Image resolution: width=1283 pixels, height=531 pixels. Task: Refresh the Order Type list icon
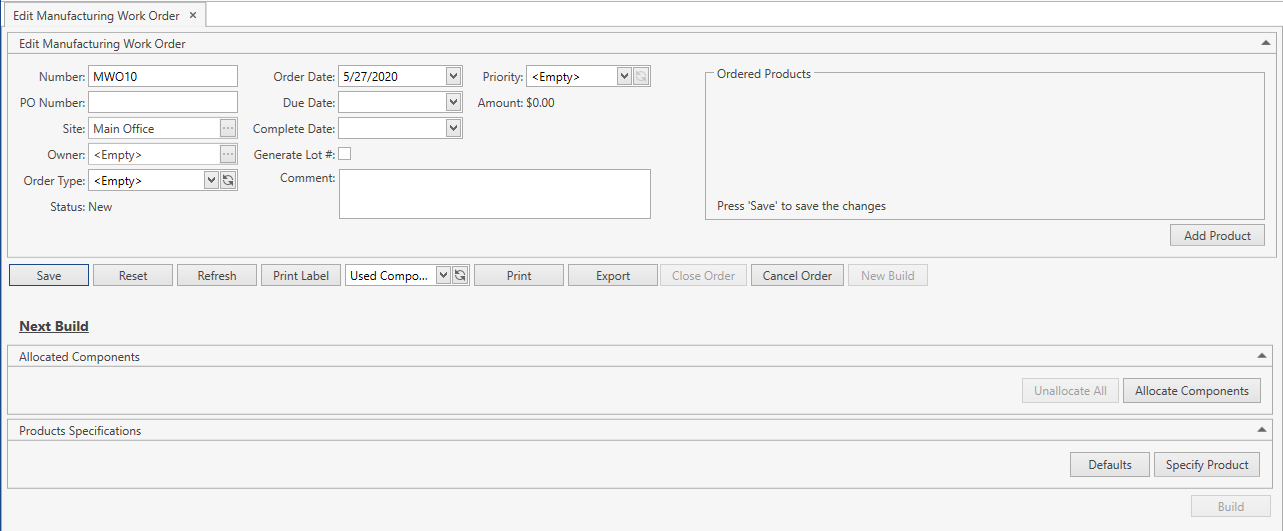[228, 180]
